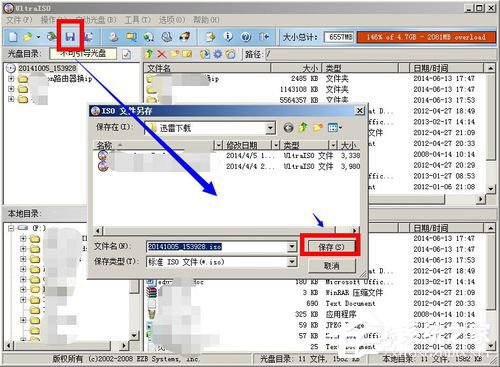
Task: Create a new folder in the save dialog
Action: coord(318,127)
